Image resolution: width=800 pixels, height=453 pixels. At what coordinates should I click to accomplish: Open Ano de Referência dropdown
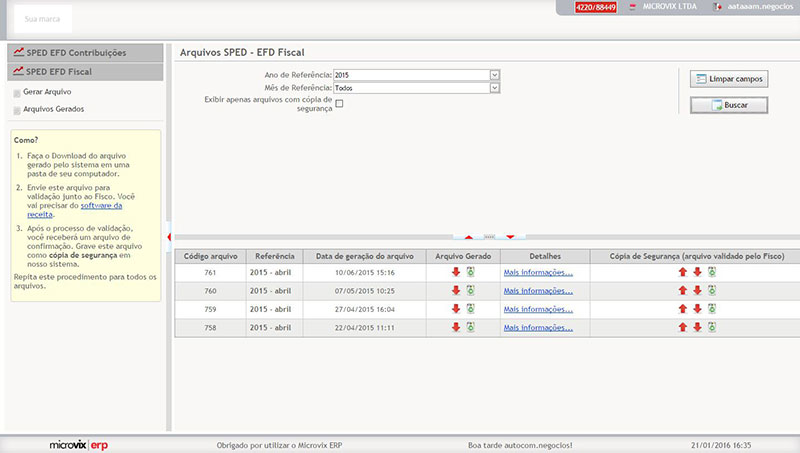coord(494,75)
